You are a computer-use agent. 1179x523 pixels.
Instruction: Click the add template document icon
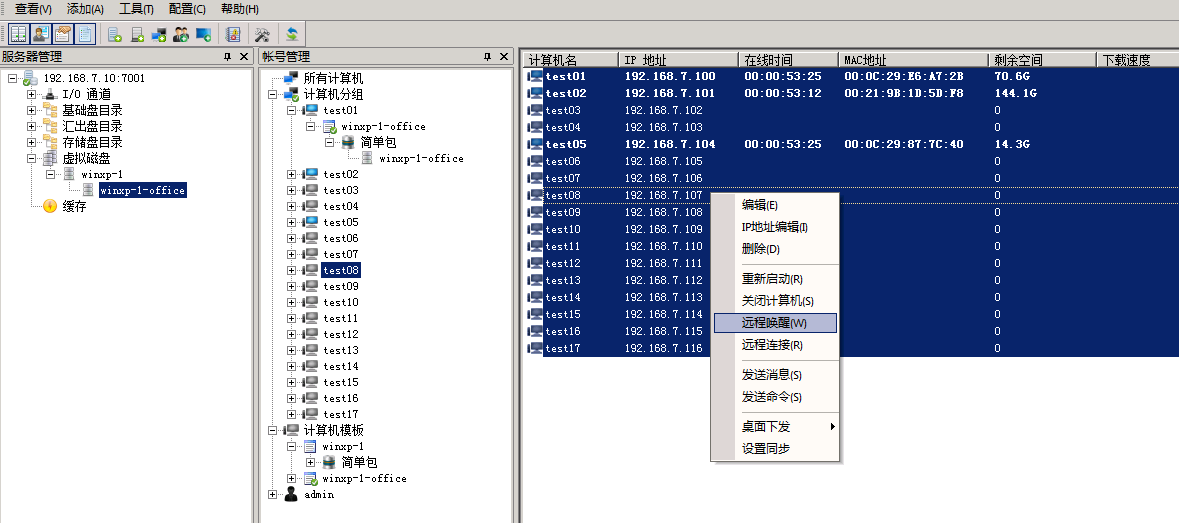(115, 34)
